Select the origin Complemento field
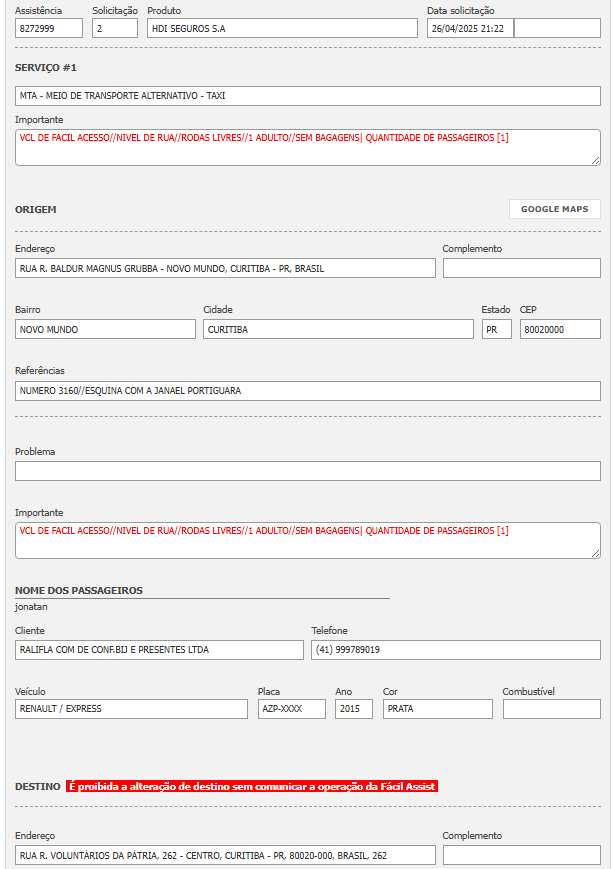 (x=521, y=268)
